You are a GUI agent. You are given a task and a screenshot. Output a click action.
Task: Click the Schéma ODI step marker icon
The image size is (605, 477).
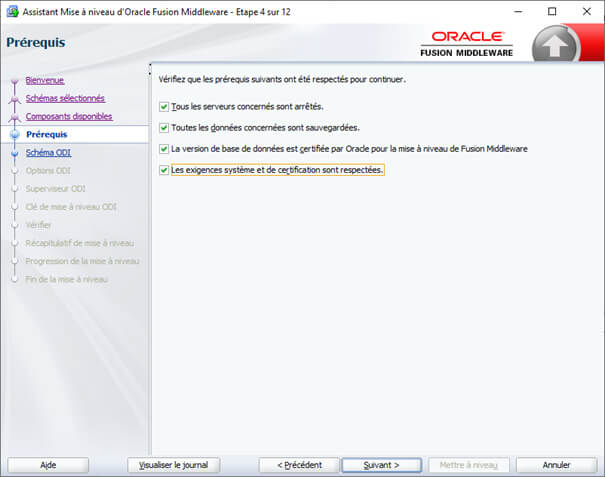(15, 153)
